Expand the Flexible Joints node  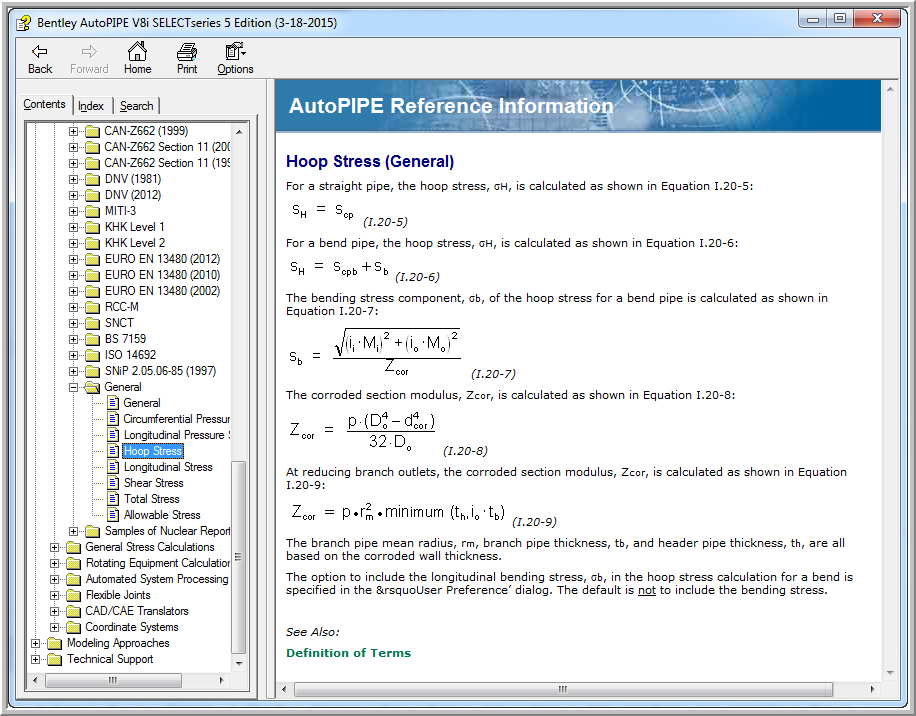pyautogui.click(x=54, y=595)
